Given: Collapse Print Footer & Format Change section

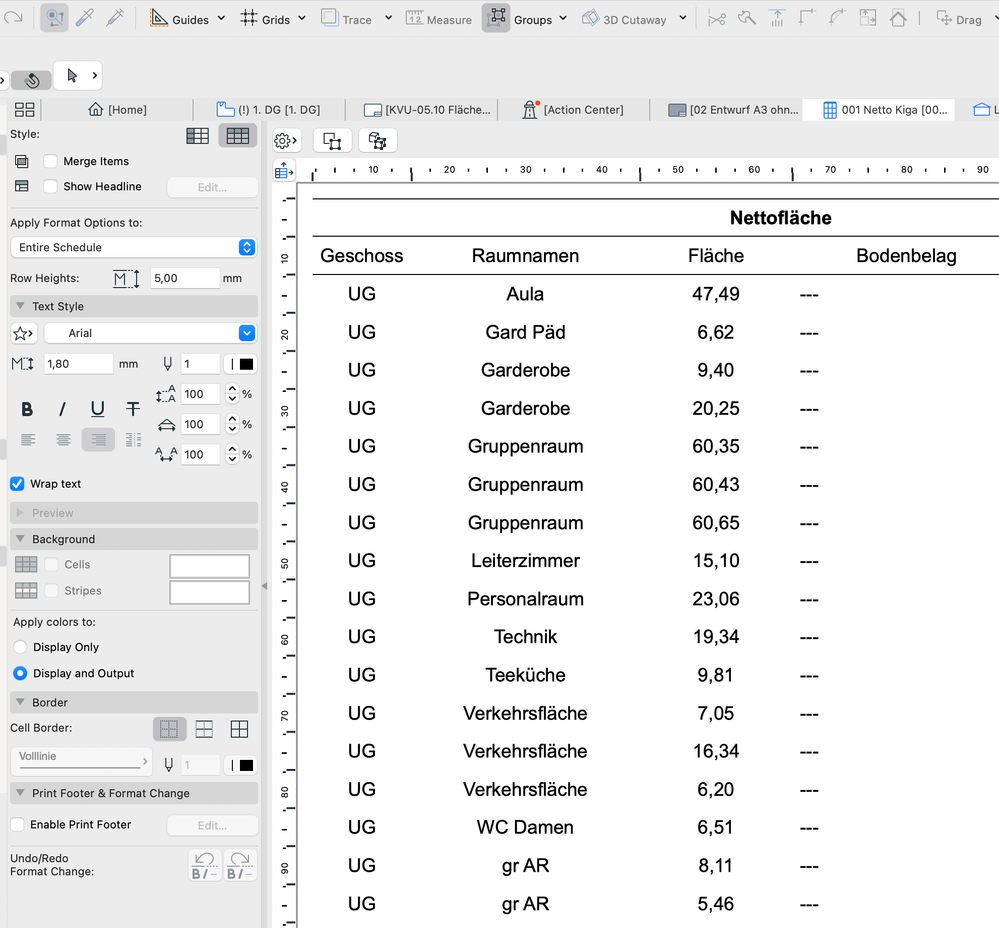Looking at the screenshot, I should pos(134,793).
